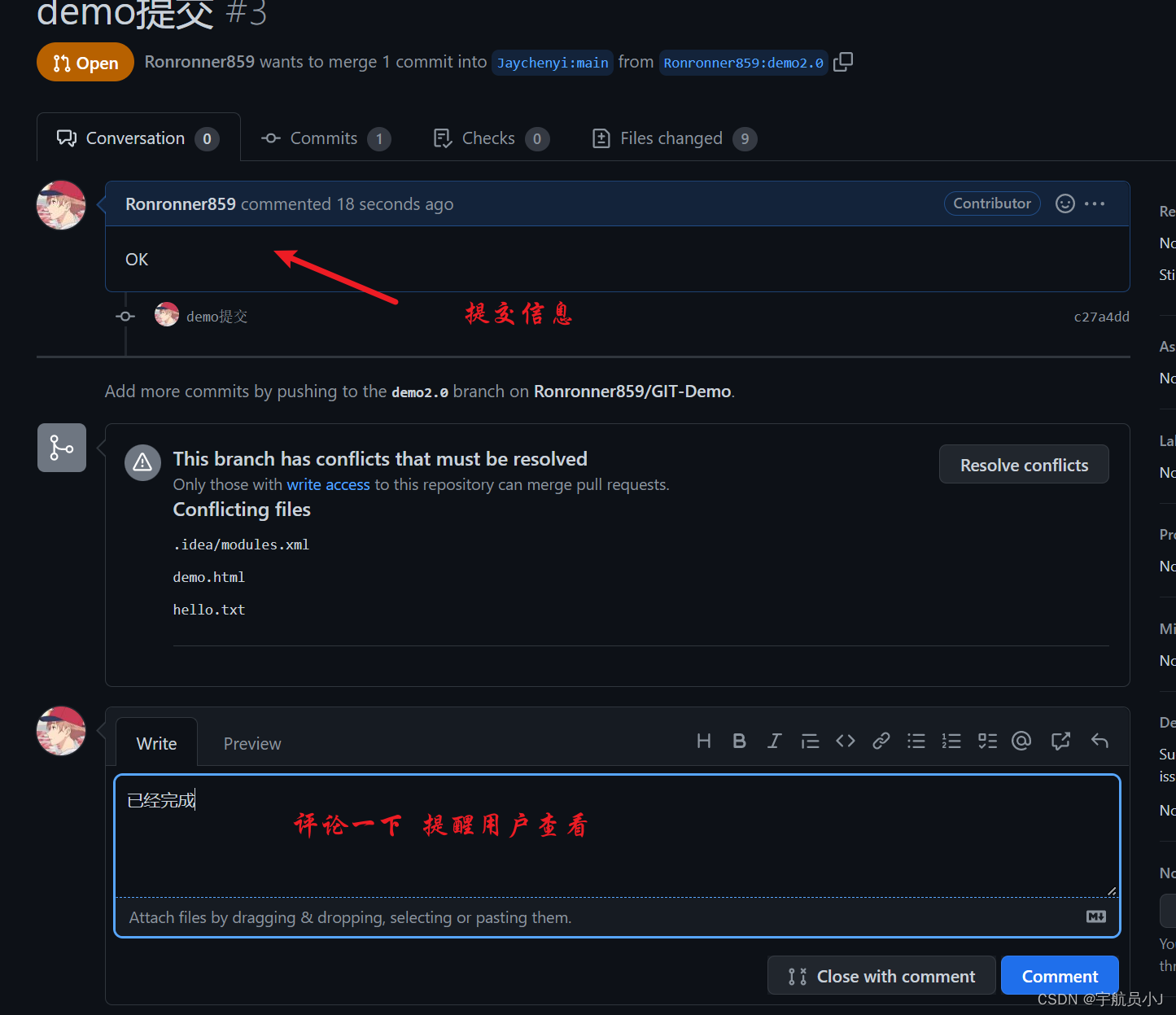This screenshot has width=1176, height=1015.
Task: Click the small avatar beside demo提交 commit
Action: point(167,315)
